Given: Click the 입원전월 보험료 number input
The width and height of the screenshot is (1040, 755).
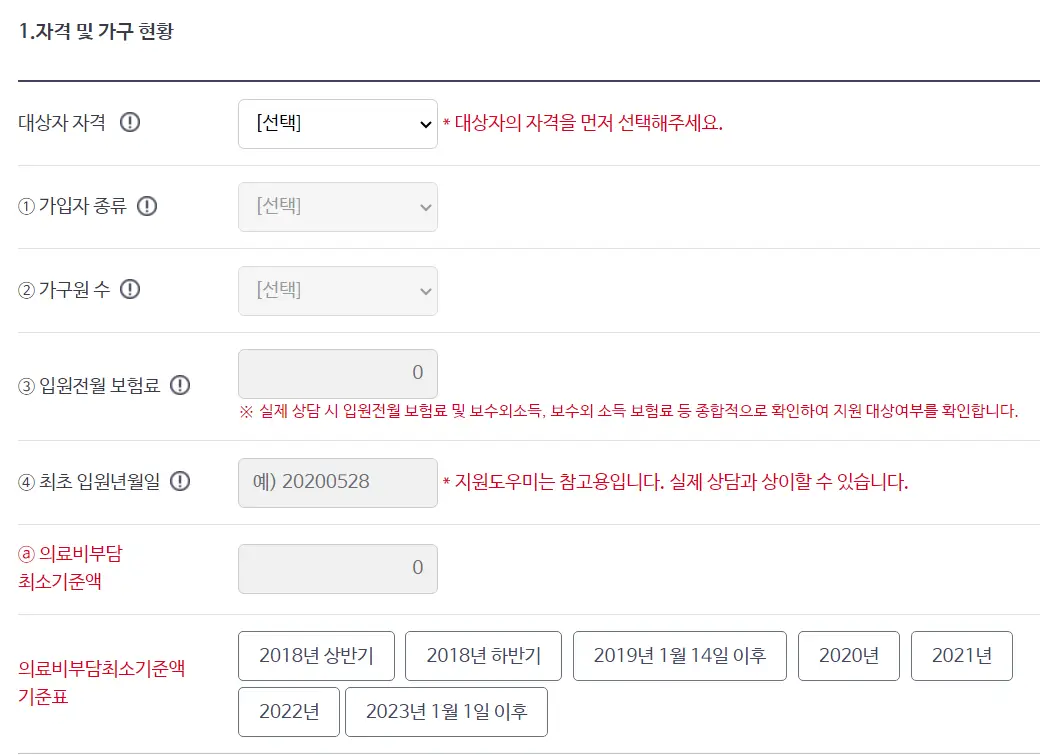Looking at the screenshot, I should (338, 371).
